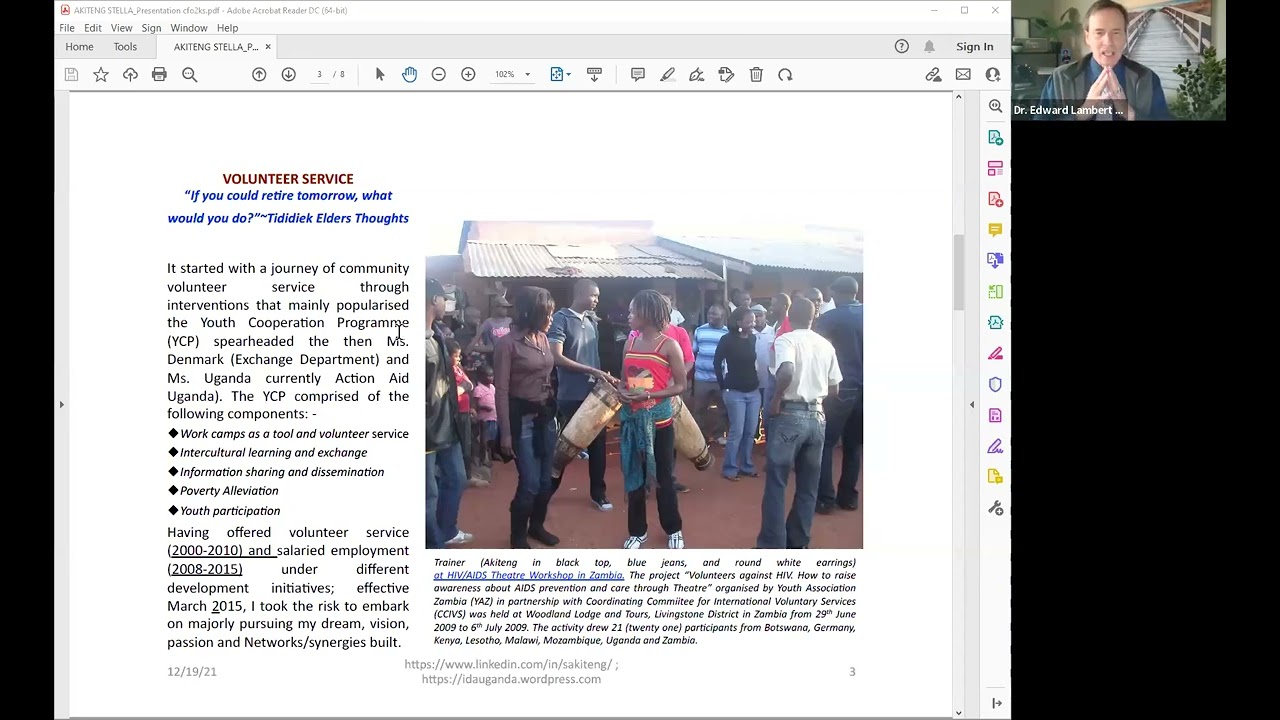Choose the arrow Selection tool
Image resolution: width=1280 pixels, height=720 pixels.
380,75
